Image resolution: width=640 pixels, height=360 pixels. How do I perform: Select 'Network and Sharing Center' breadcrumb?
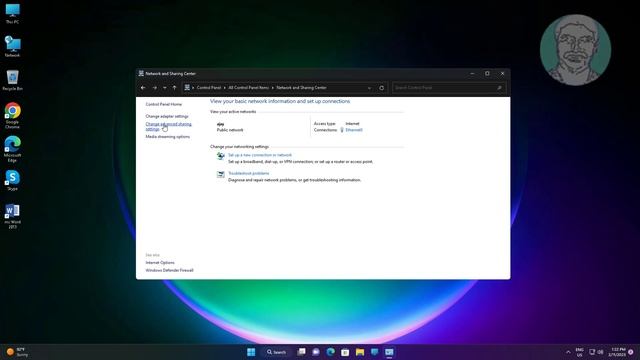click(x=301, y=88)
